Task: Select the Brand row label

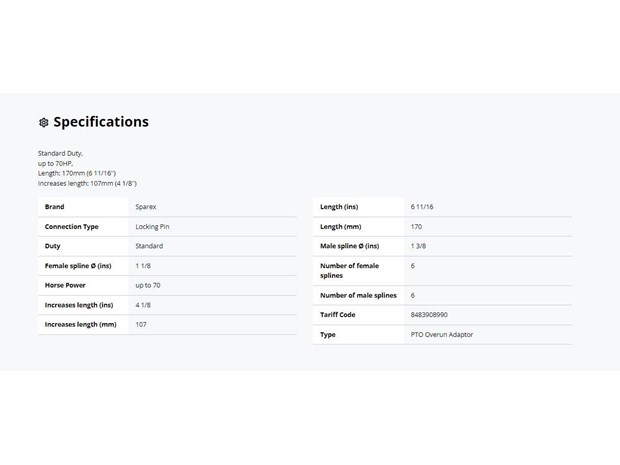Action: pyautogui.click(x=55, y=207)
